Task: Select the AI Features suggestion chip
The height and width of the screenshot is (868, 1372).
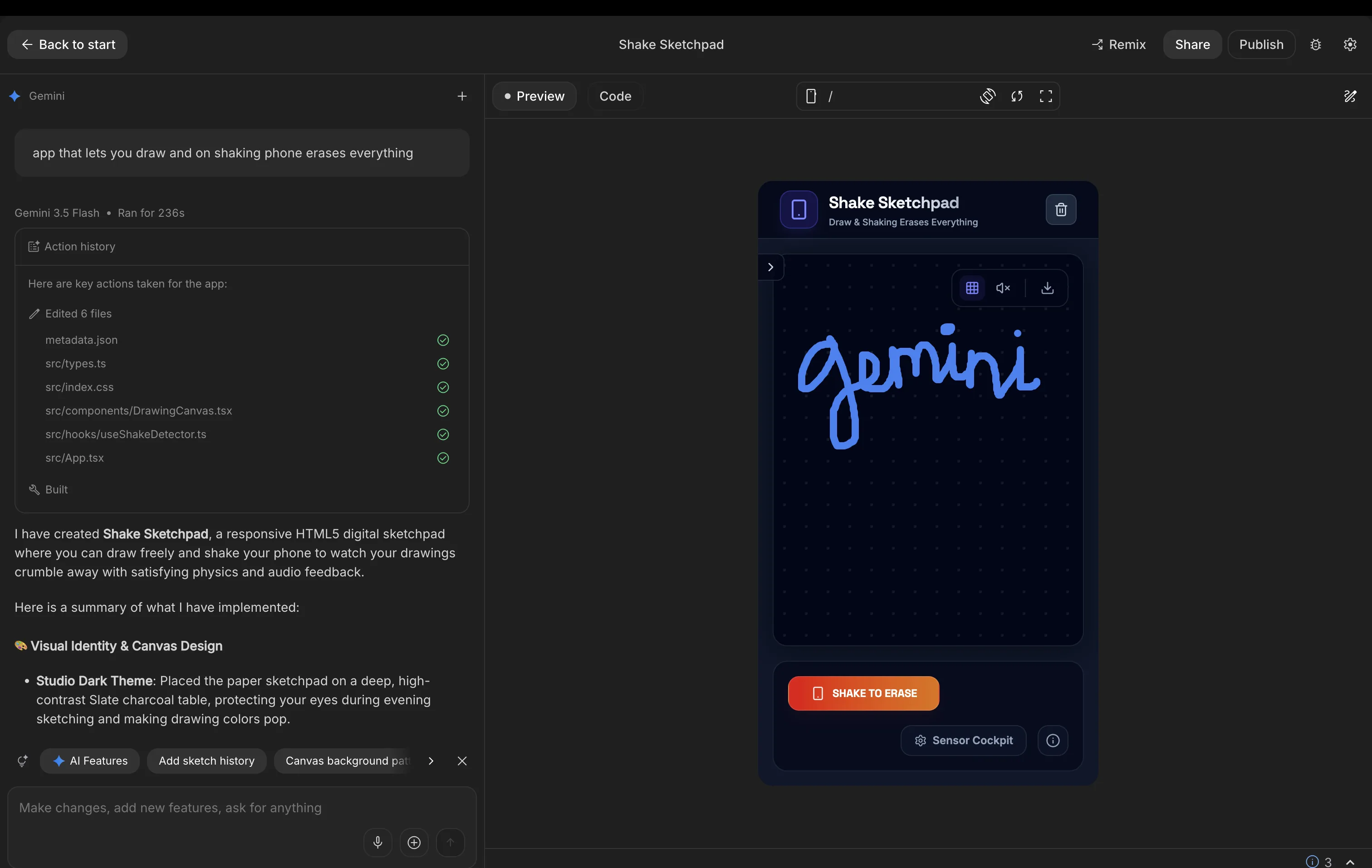Action: (x=89, y=761)
